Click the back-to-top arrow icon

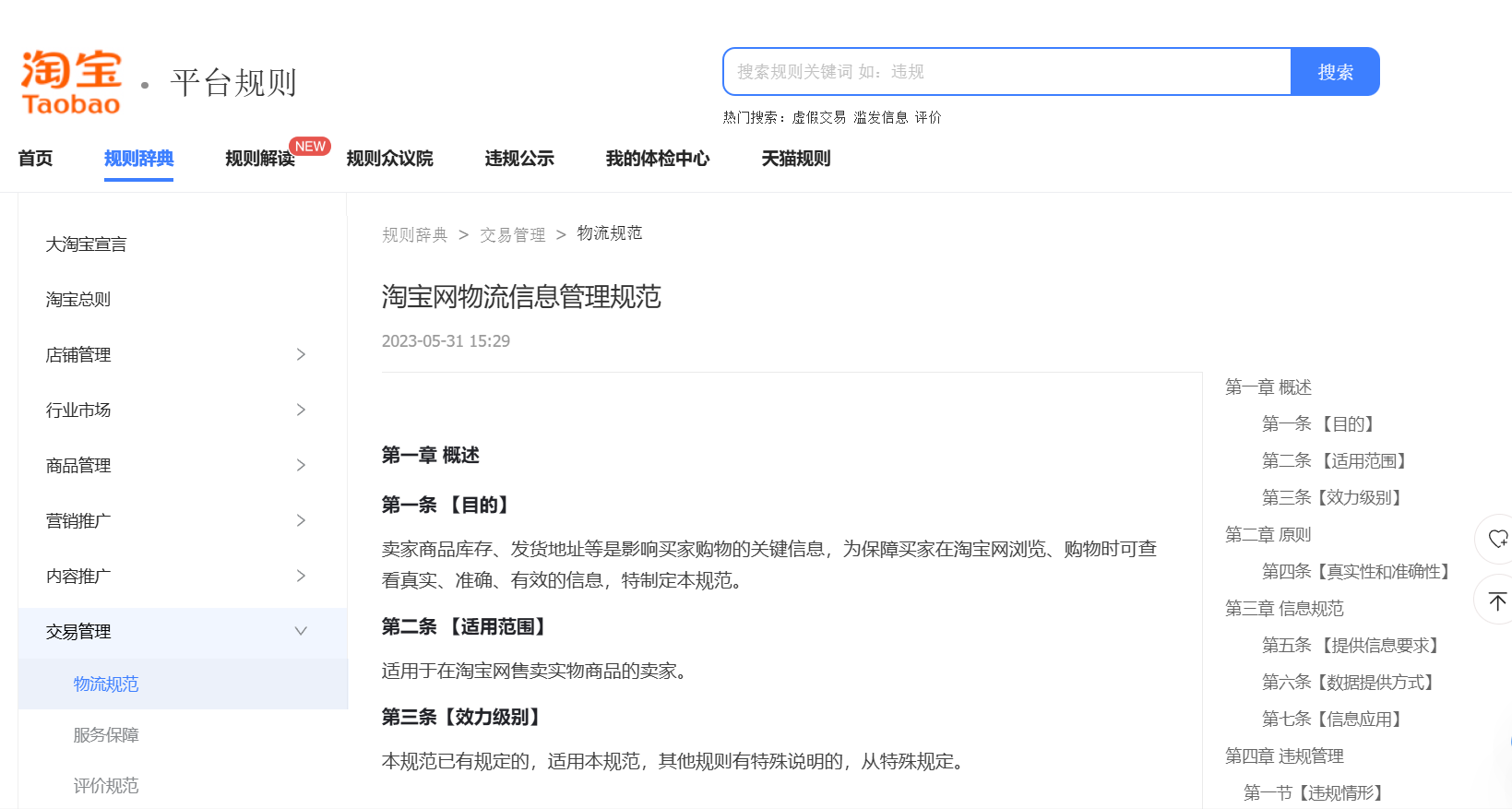tap(1497, 601)
